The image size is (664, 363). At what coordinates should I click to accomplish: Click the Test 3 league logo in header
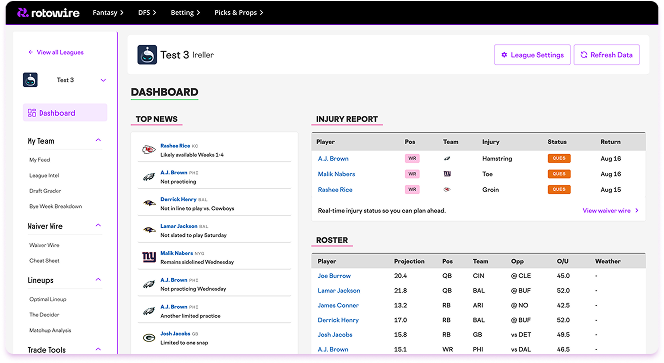click(147, 55)
